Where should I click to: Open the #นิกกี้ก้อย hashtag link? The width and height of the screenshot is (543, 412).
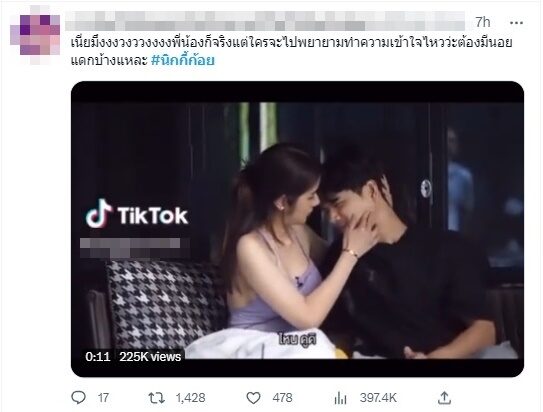click(x=183, y=61)
